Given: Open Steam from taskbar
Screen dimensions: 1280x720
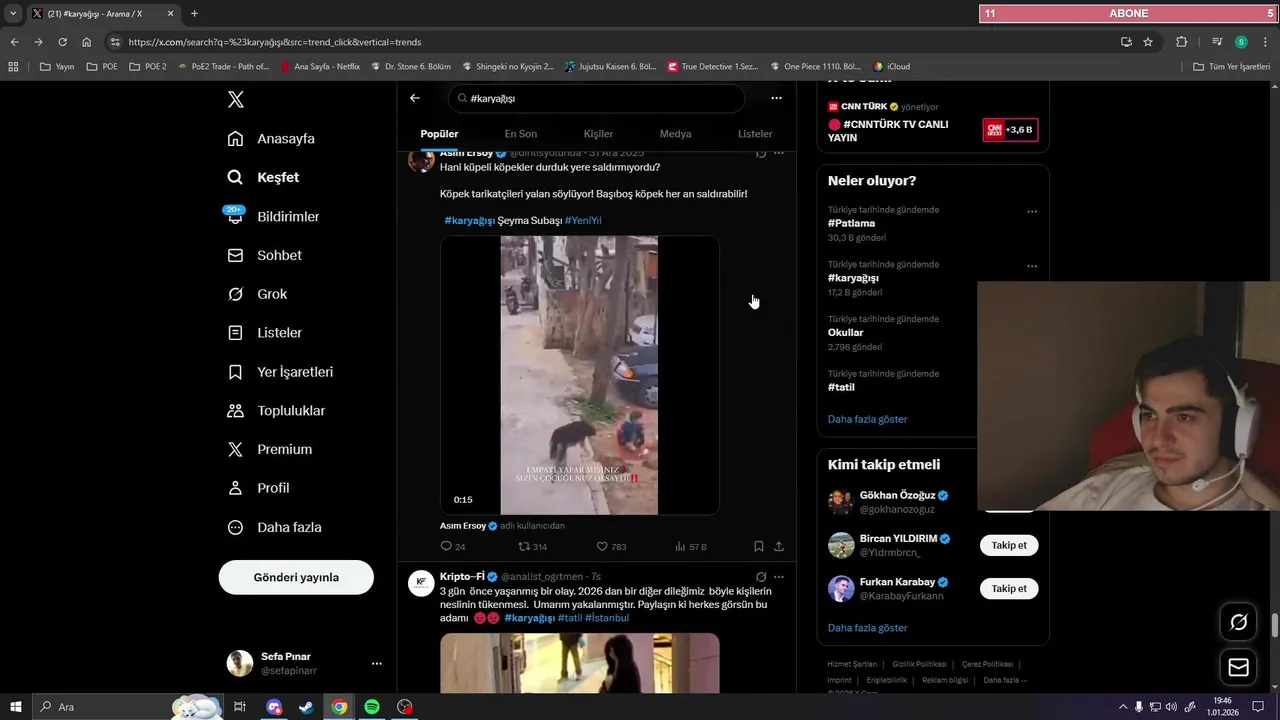Looking at the screenshot, I should coord(306,707).
